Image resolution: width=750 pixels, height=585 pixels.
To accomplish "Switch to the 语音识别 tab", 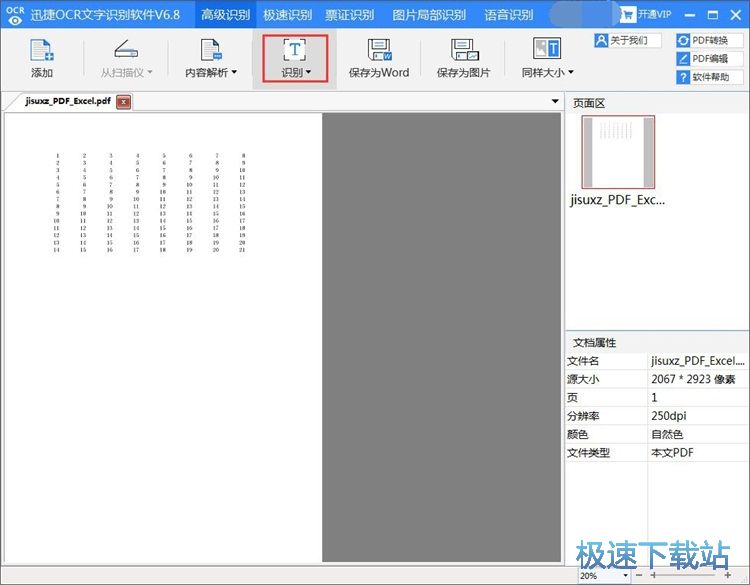I will tap(508, 15).
